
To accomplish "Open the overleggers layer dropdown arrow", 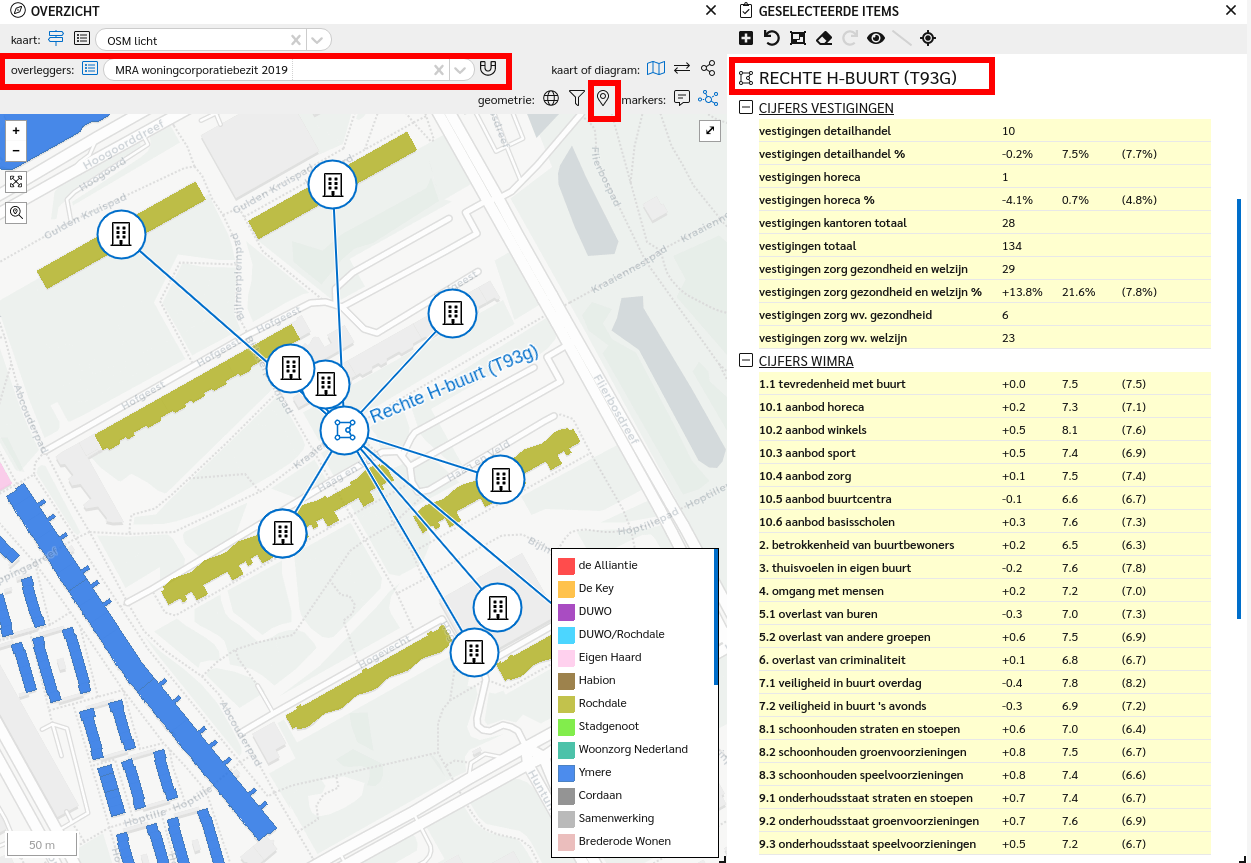I will click(460, 70).
